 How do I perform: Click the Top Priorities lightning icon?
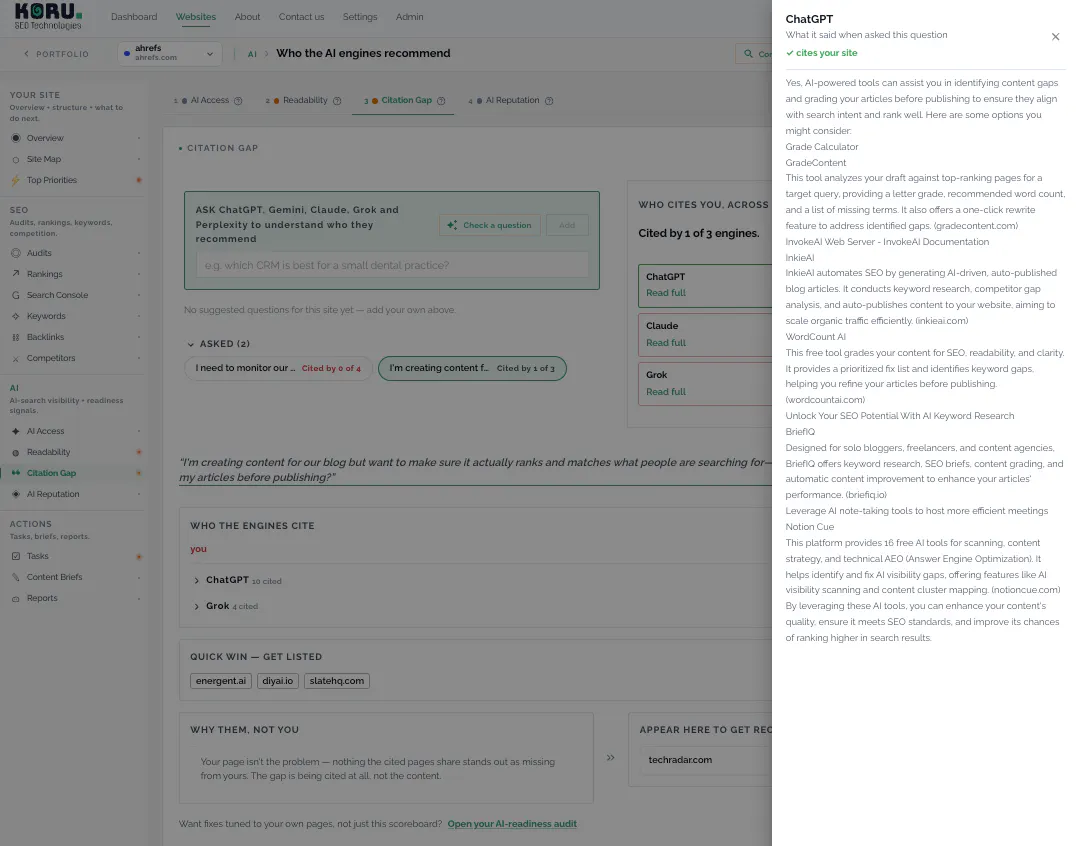[16, 180]
